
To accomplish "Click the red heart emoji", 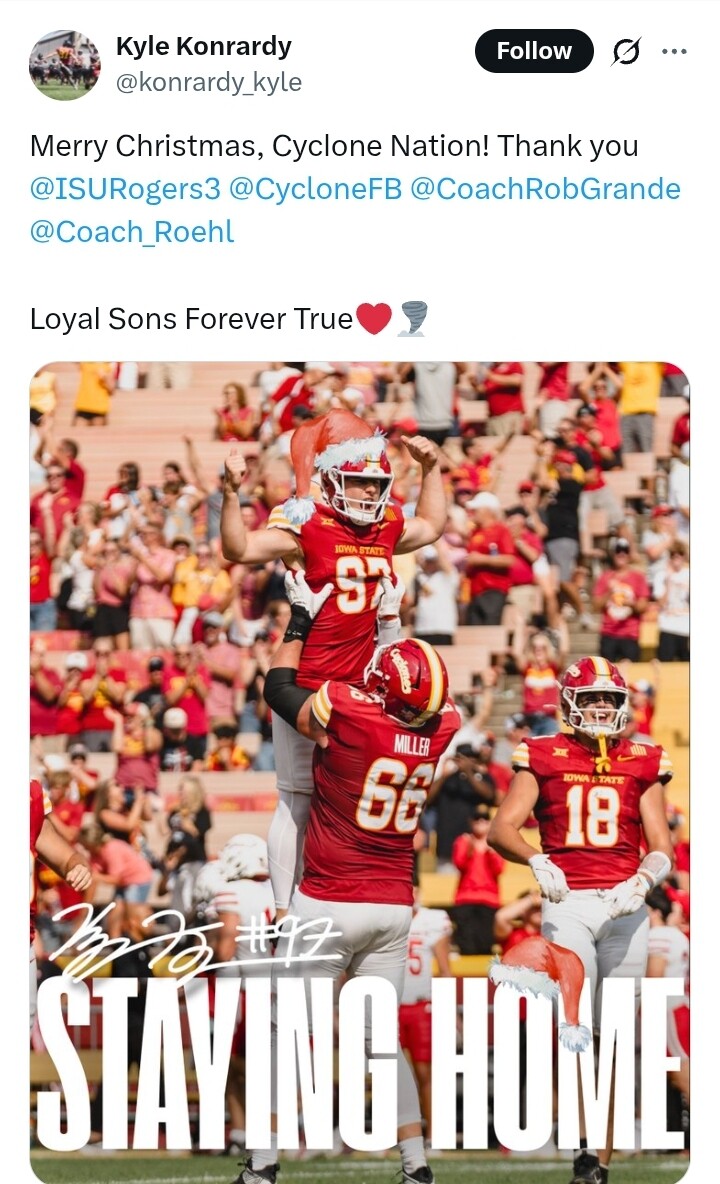I will [374, 319].
